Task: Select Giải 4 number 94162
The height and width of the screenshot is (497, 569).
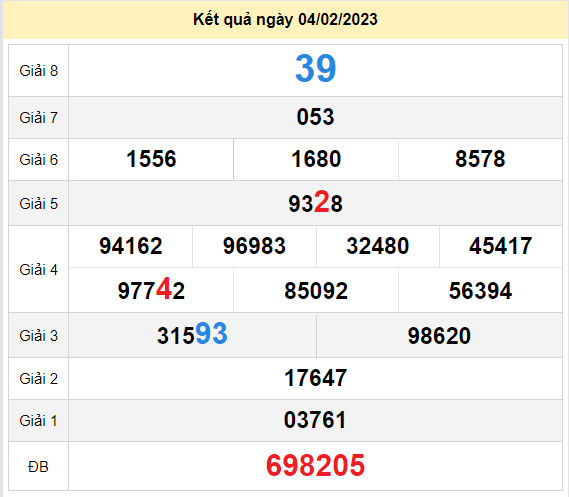Action: point(131,246)
